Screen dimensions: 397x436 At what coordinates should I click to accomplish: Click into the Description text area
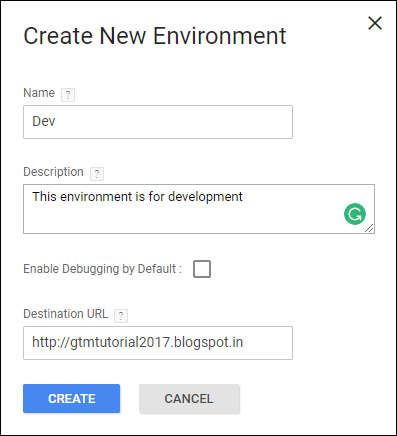[199, 209]
